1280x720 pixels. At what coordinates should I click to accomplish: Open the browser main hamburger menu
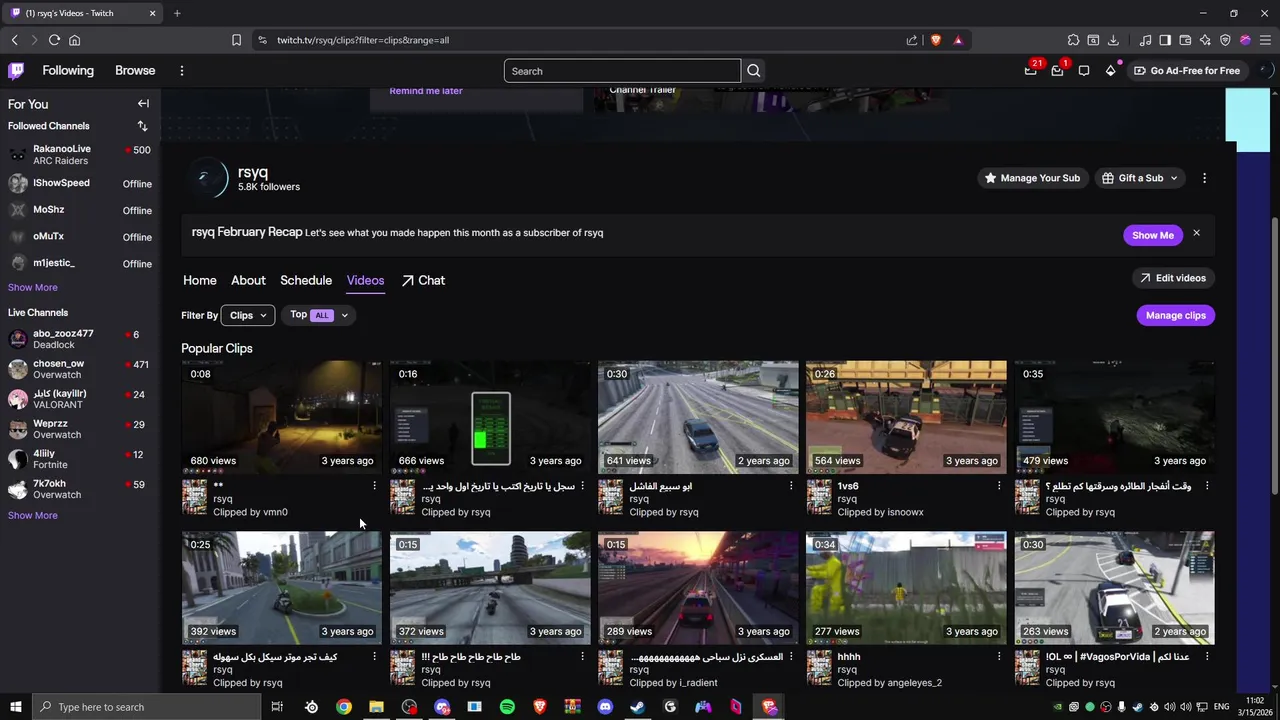(x=1265, y=40)
